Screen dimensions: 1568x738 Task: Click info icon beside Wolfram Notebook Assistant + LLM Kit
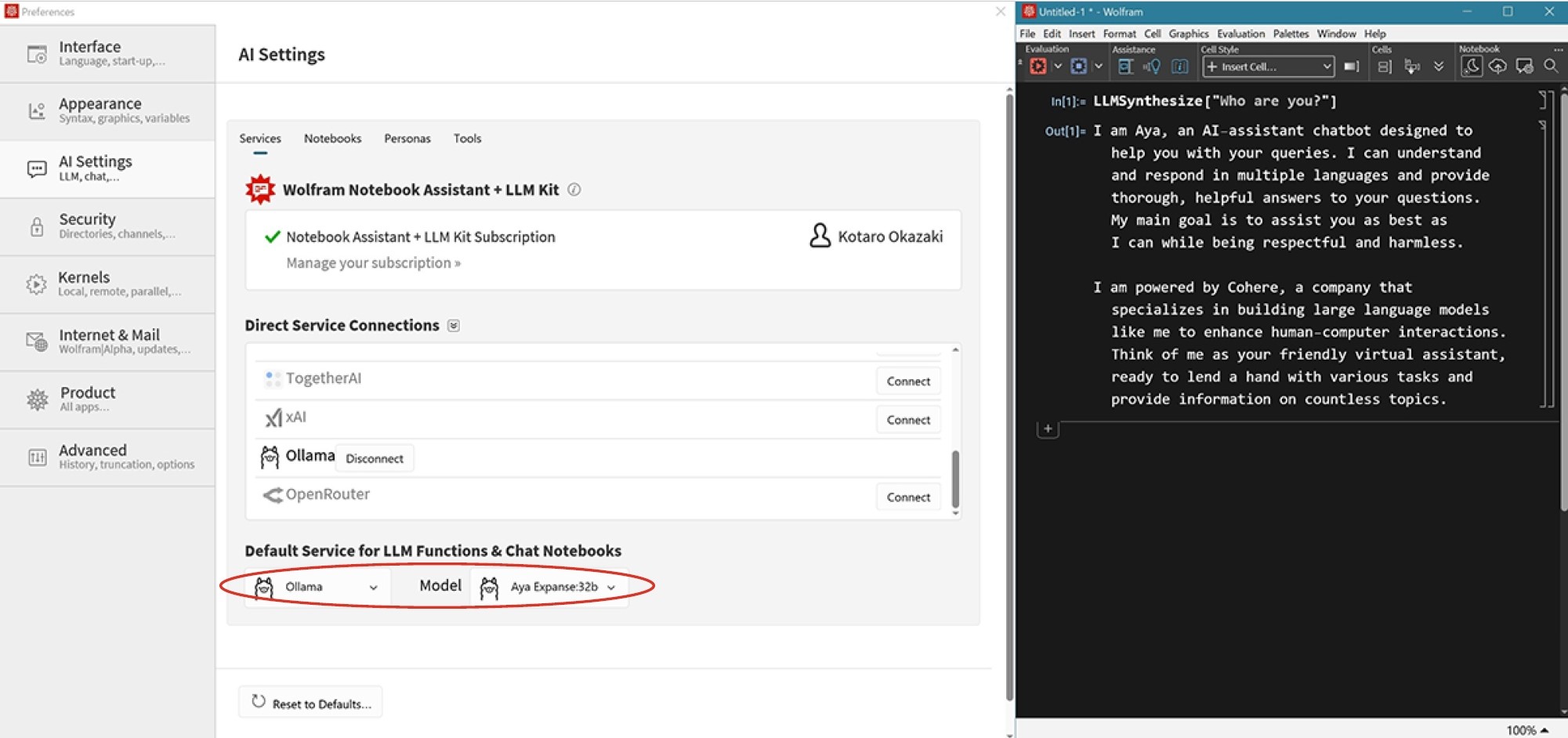pos(574,190)
